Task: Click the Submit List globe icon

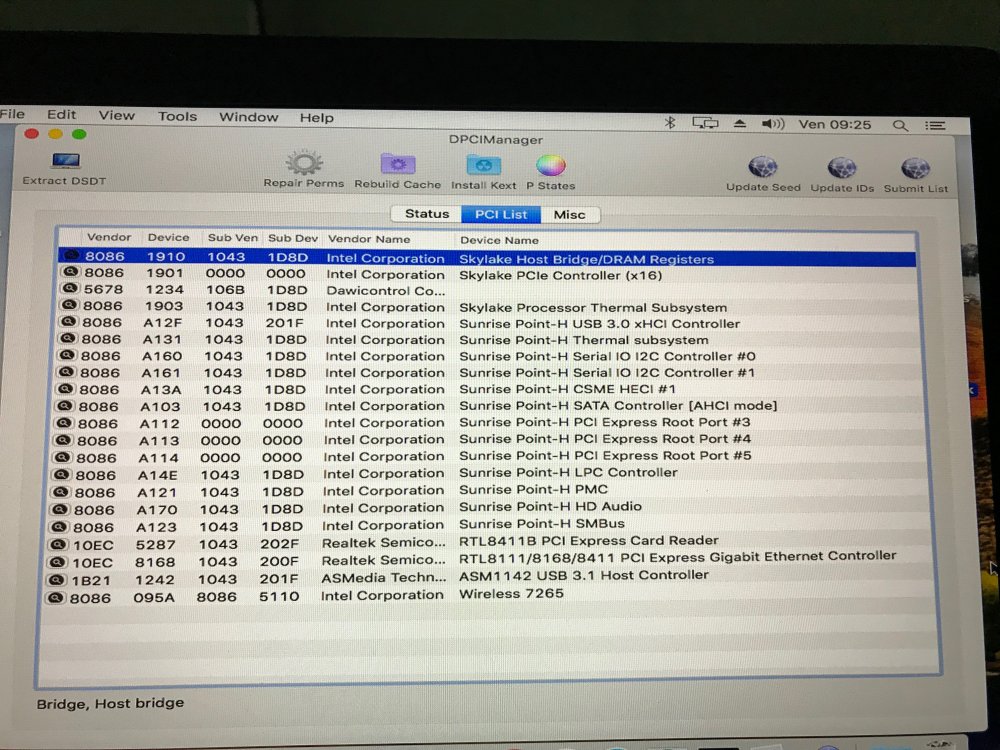Action: (915, 169)
